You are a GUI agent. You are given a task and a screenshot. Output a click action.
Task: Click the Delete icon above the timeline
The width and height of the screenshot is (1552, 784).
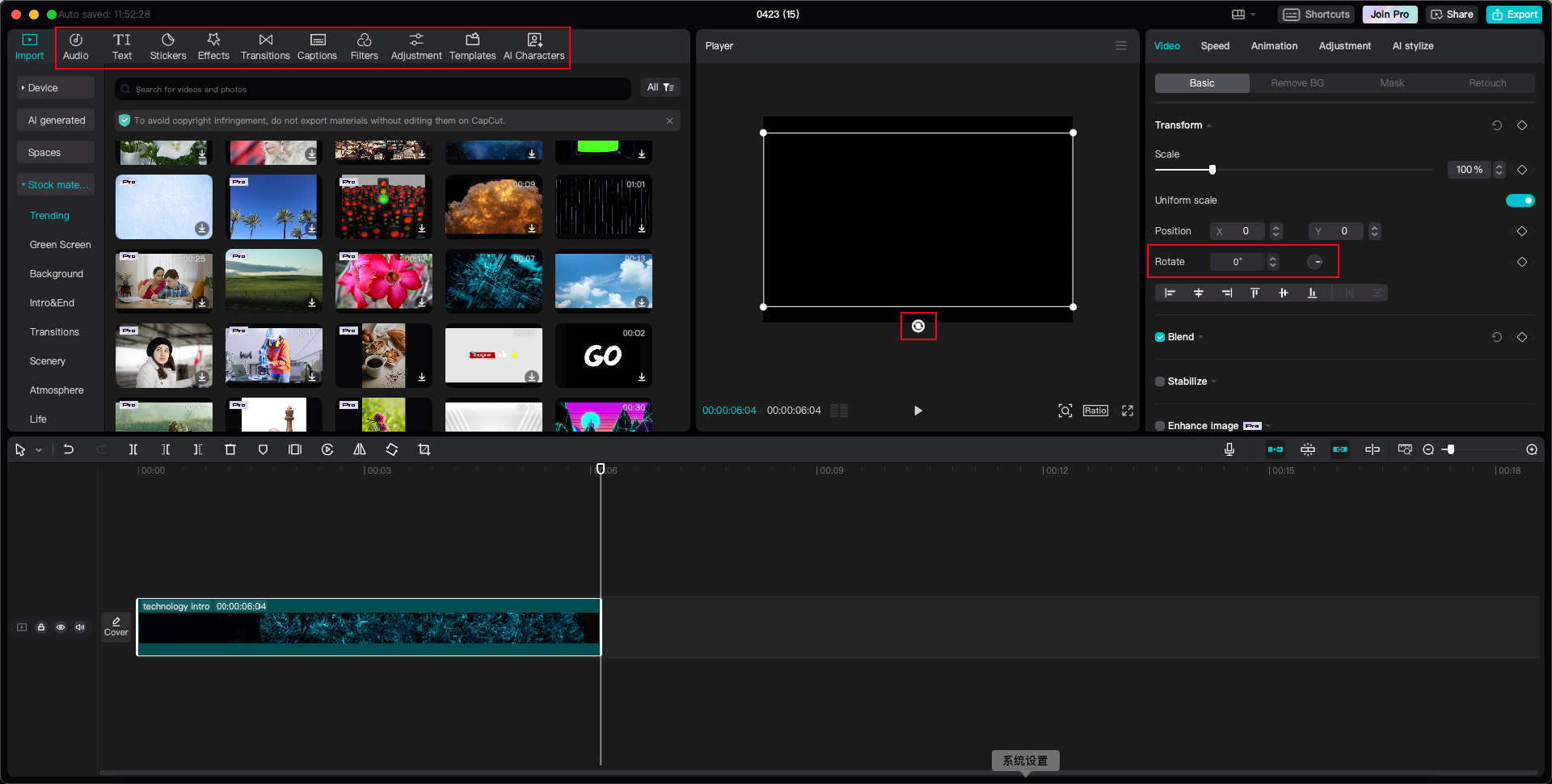(230, 449)
